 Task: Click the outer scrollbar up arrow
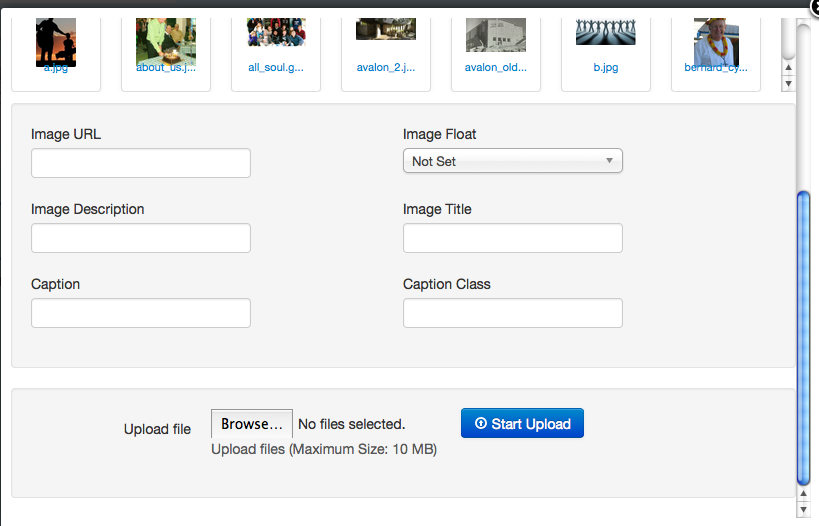pos(802,493)
